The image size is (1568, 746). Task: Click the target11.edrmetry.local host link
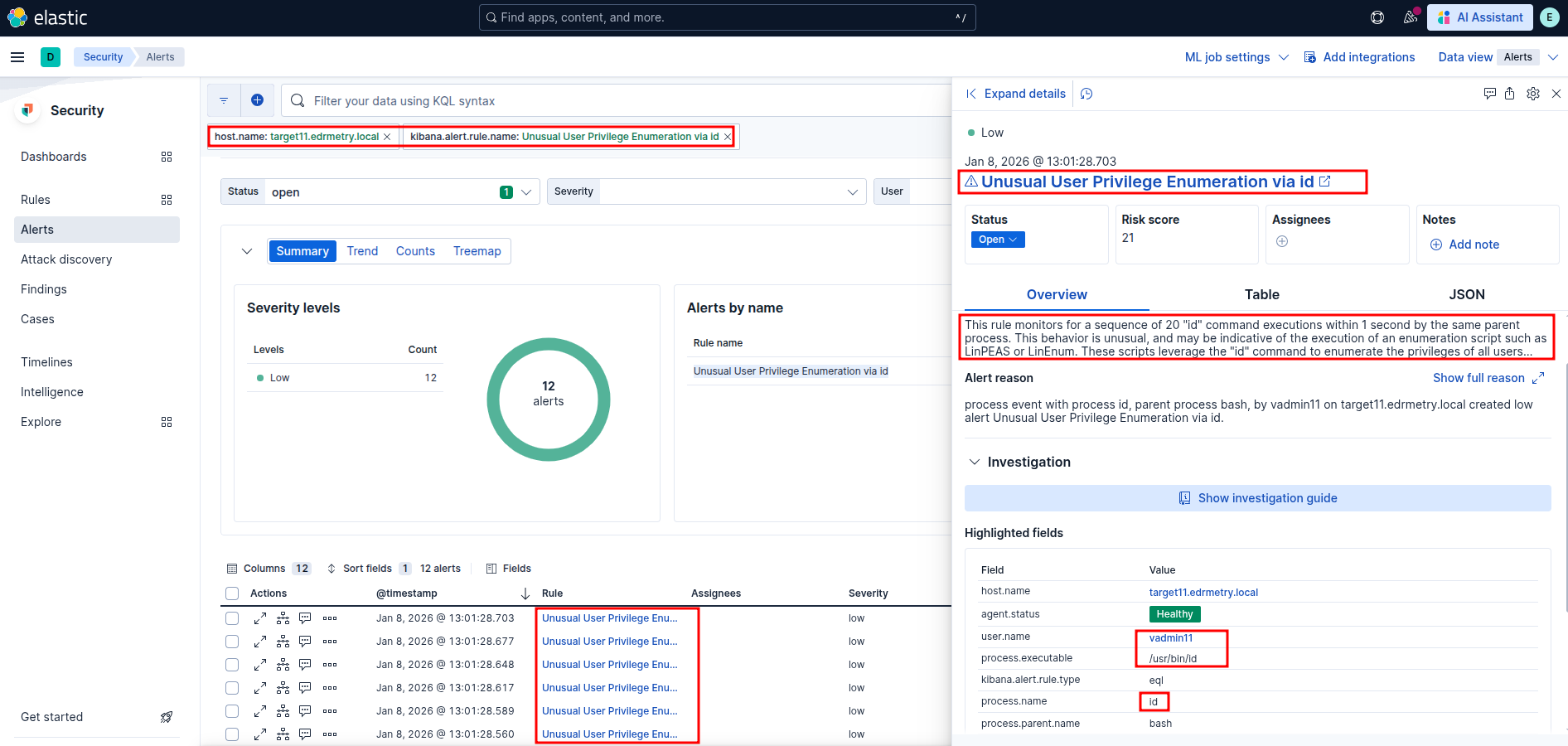click(x=1203, y=592)
